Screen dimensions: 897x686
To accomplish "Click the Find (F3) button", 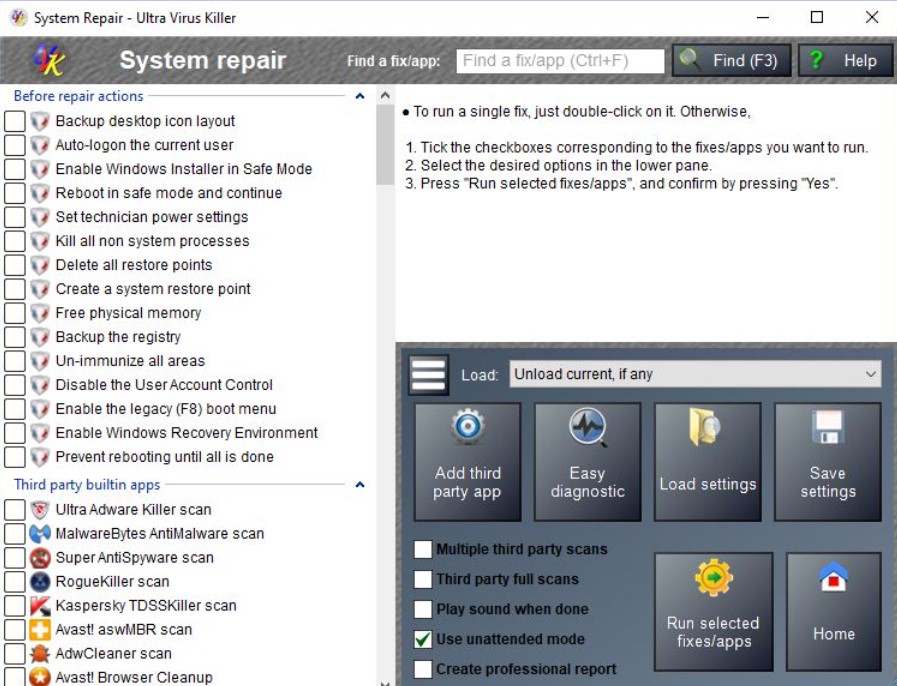I will [731, 60].
